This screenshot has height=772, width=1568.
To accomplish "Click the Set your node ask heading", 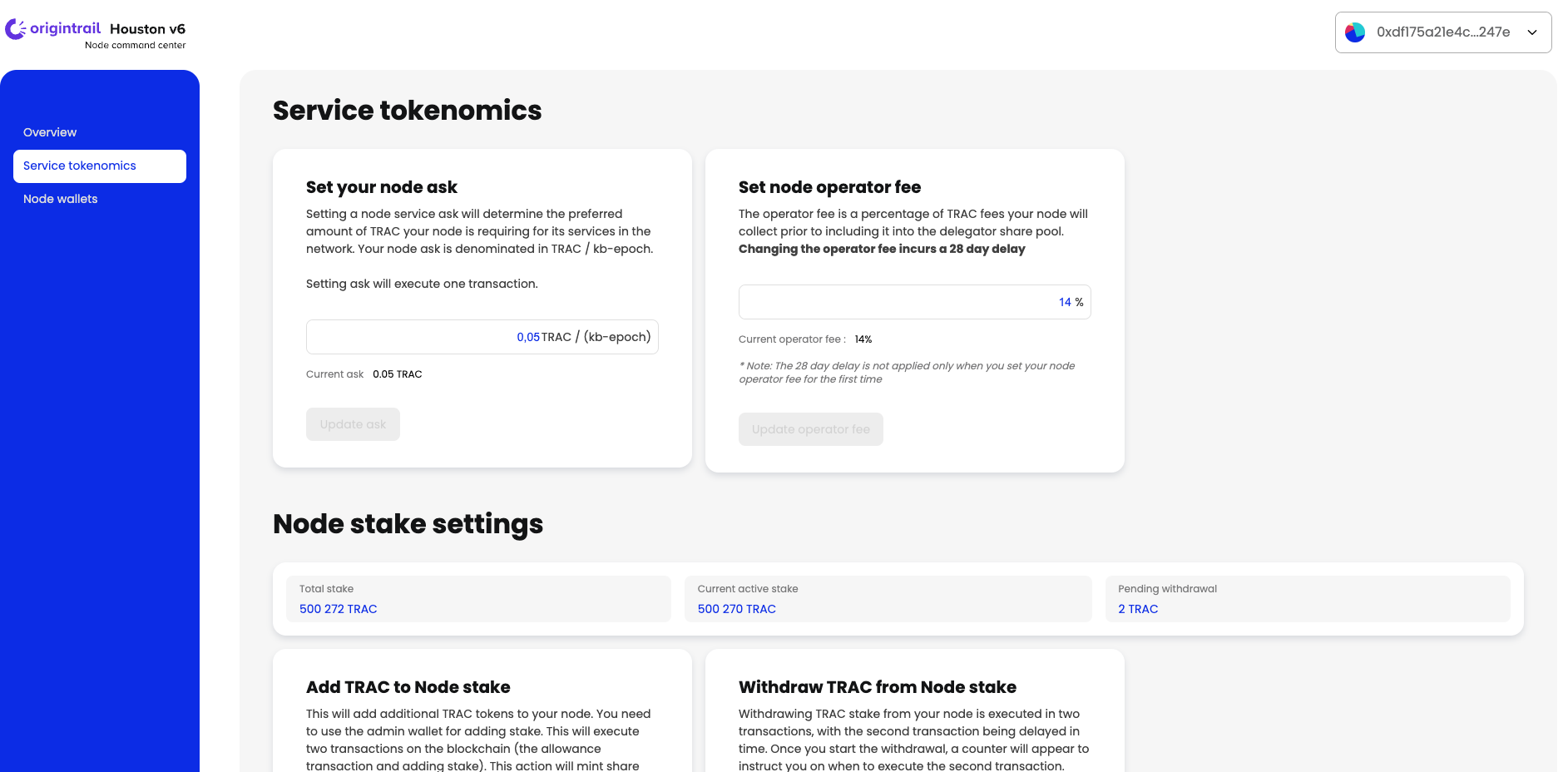I will tap(382, 187).
